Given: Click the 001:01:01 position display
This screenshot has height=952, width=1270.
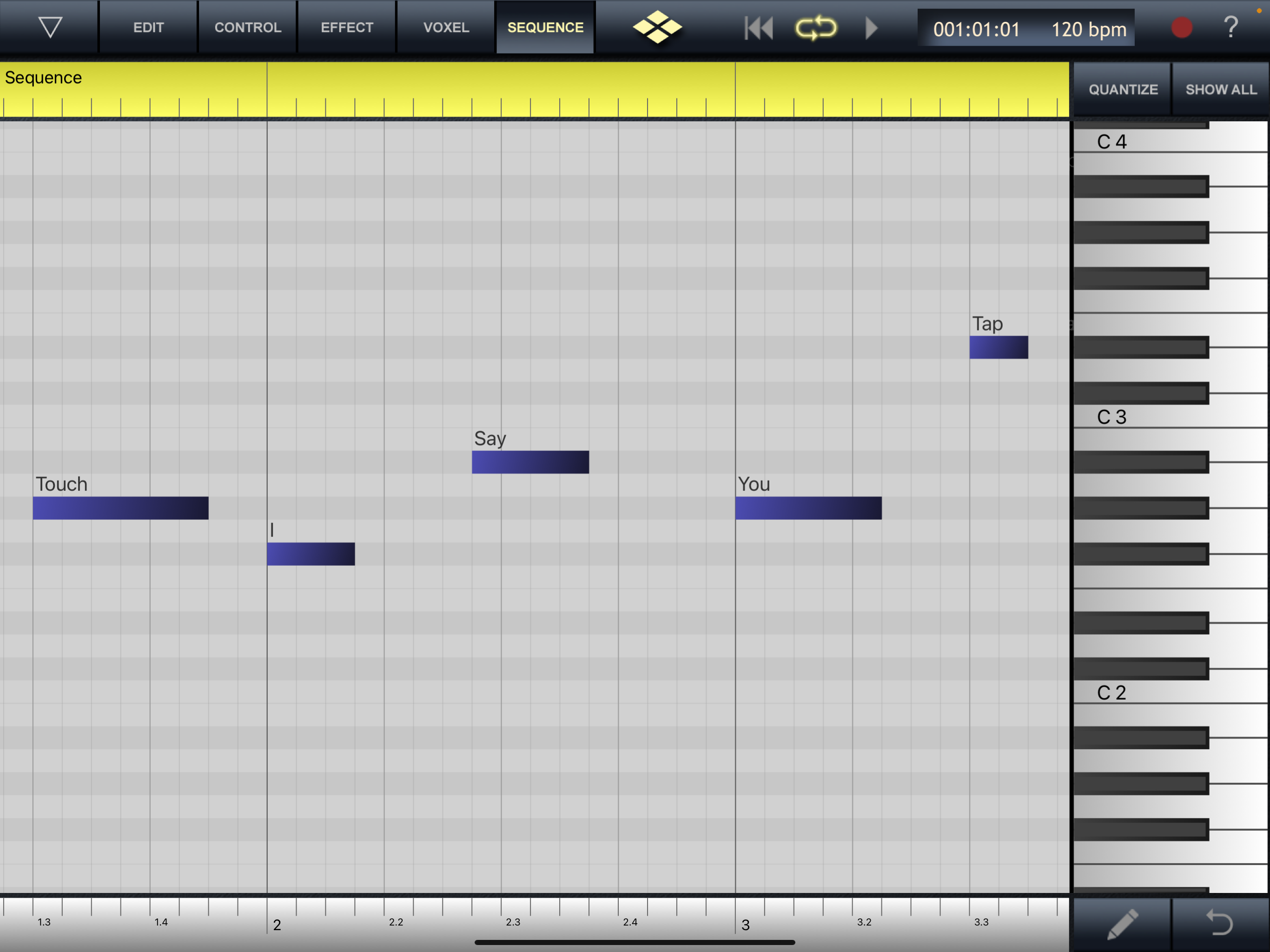Looking at the screenshot, I should click(x=977, y=29).
